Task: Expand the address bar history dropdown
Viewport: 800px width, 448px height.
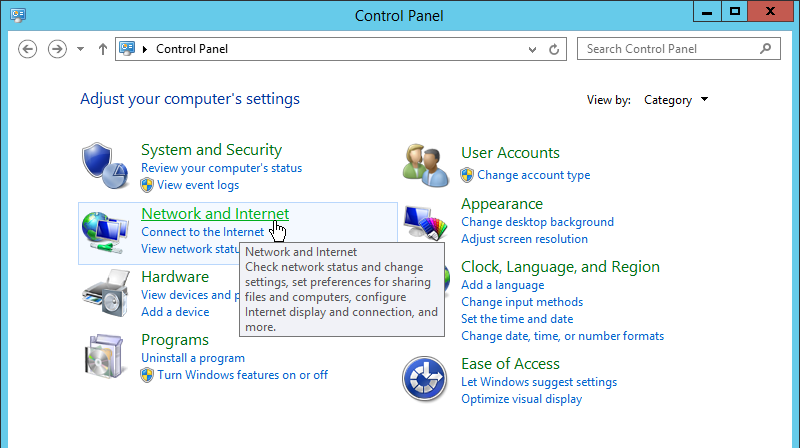Action: click(x=532, y=49)
